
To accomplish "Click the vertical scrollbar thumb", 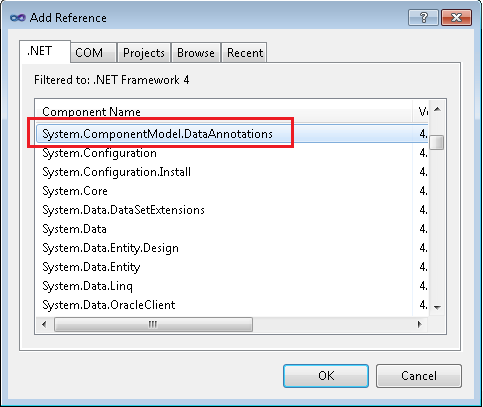I will tap(437, 143).
